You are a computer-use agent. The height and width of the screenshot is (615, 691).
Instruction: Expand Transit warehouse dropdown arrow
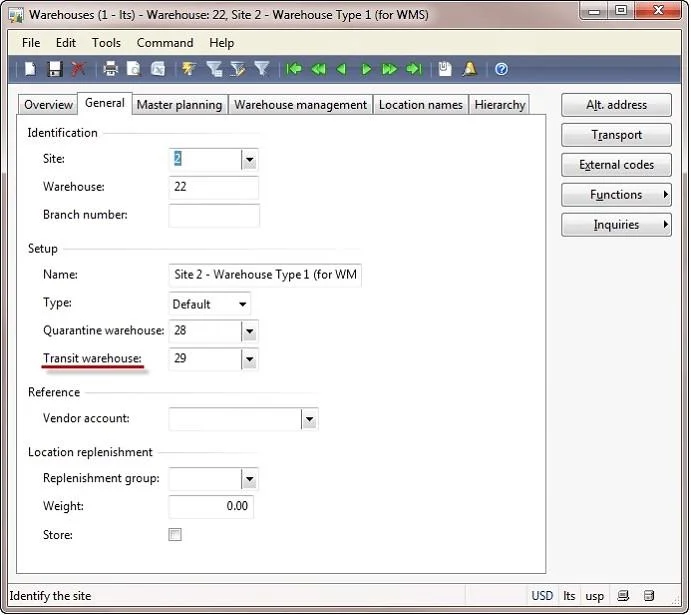tap(249, 359)
